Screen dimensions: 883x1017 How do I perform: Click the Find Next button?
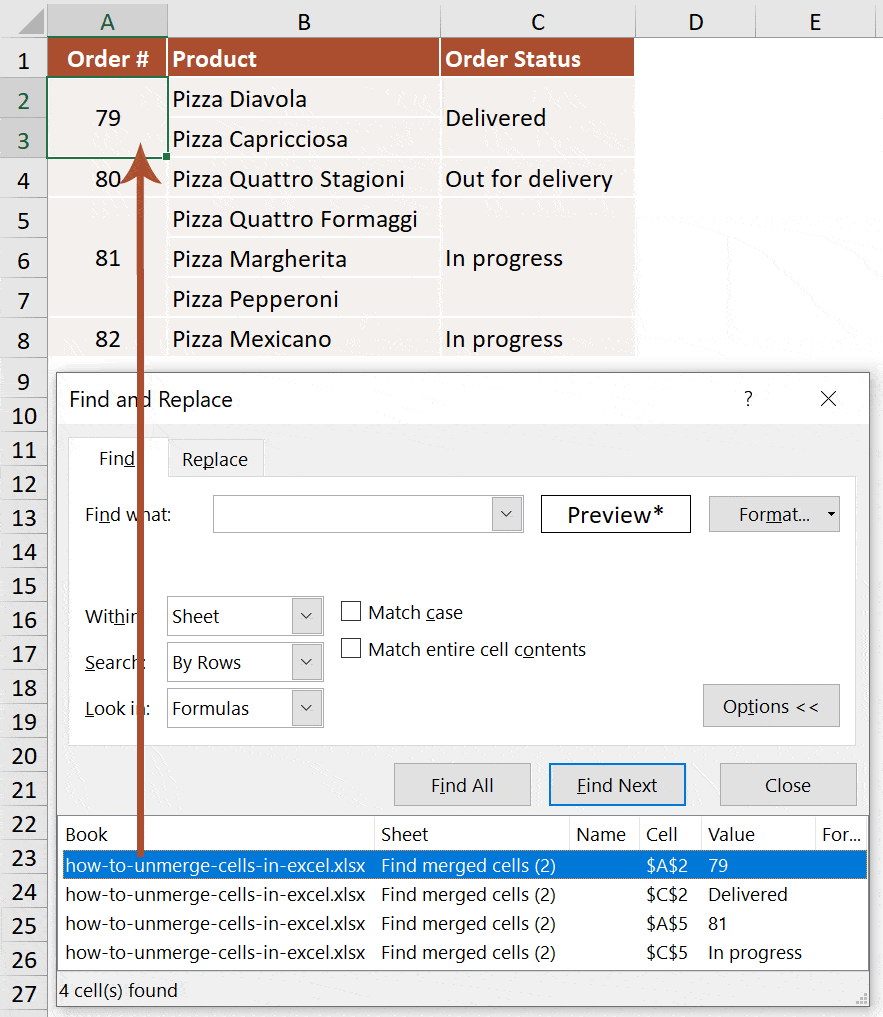point(617,784)
